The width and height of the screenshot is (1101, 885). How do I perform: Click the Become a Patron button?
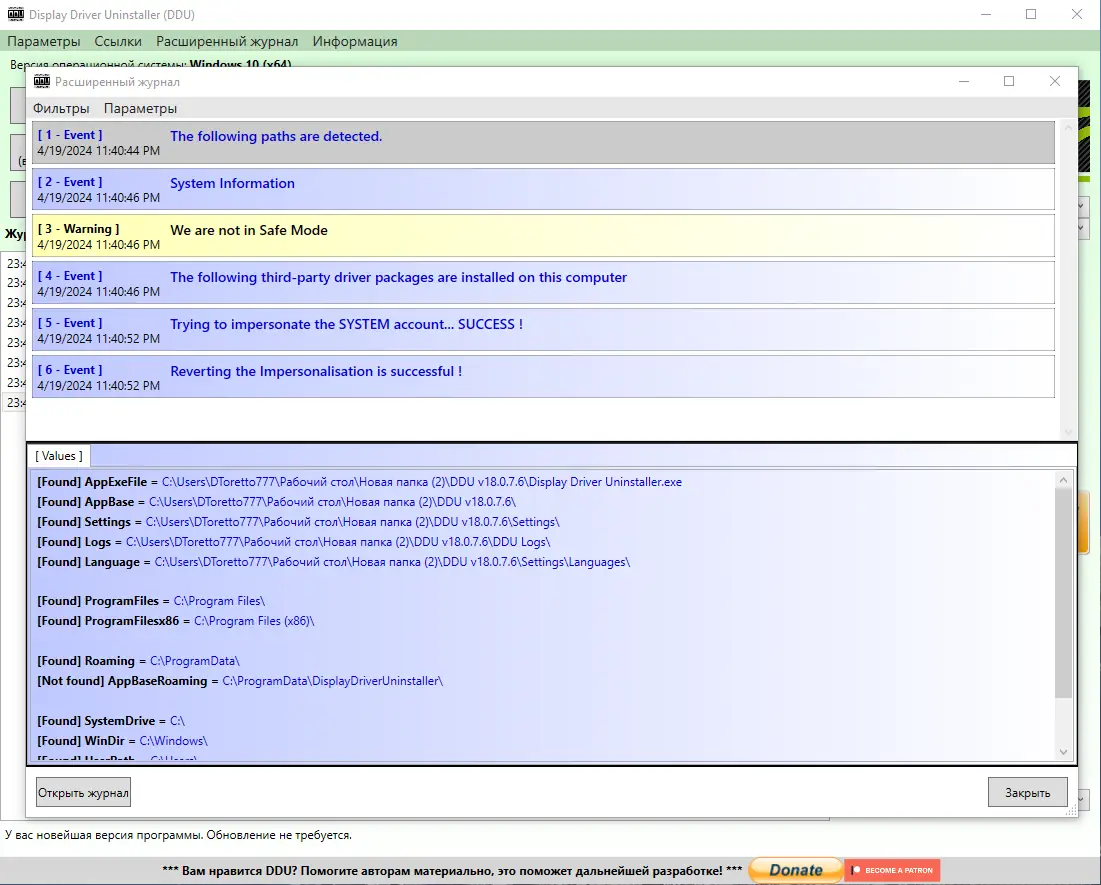click(x=892, y=870)
